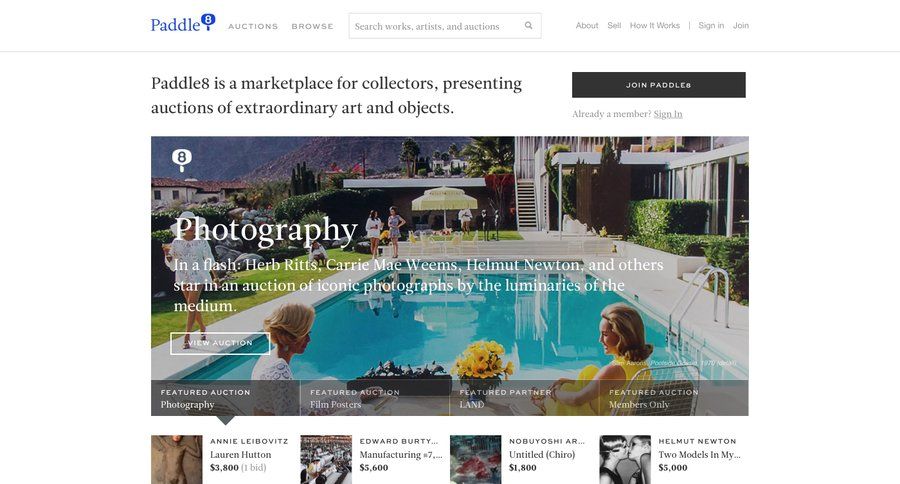
Task: Open the About page link
Action: tap(587, 25)
